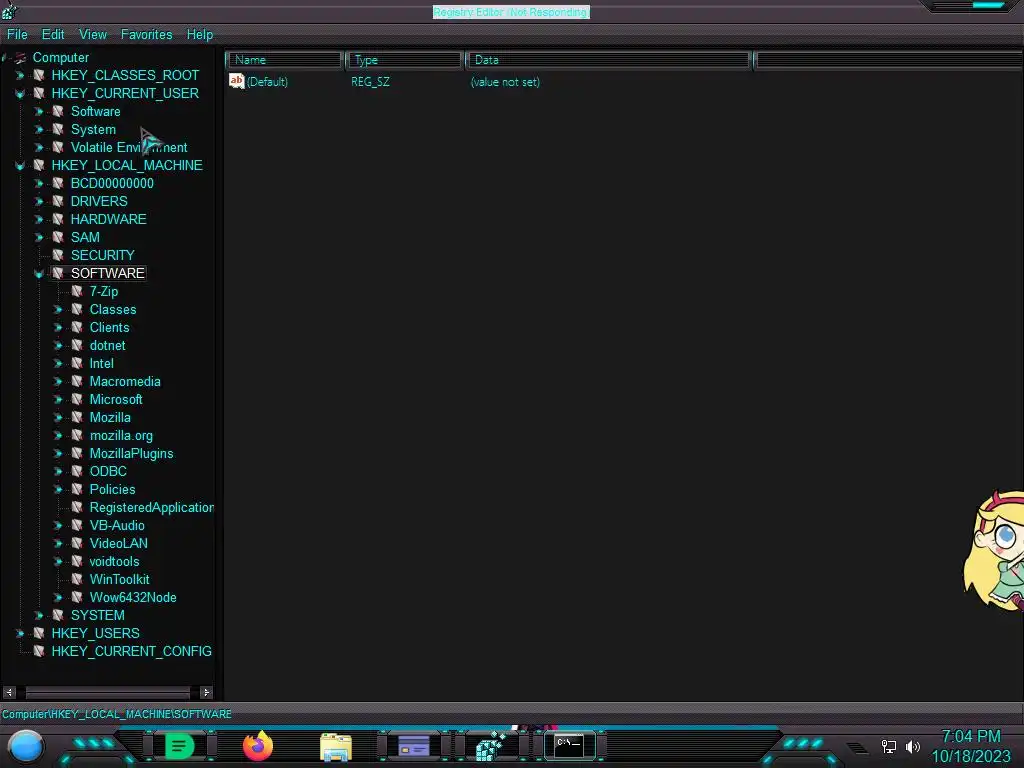
Task: Click the Mozilla key folder icon
Action: pyautogui.click(x=77, y=417)
